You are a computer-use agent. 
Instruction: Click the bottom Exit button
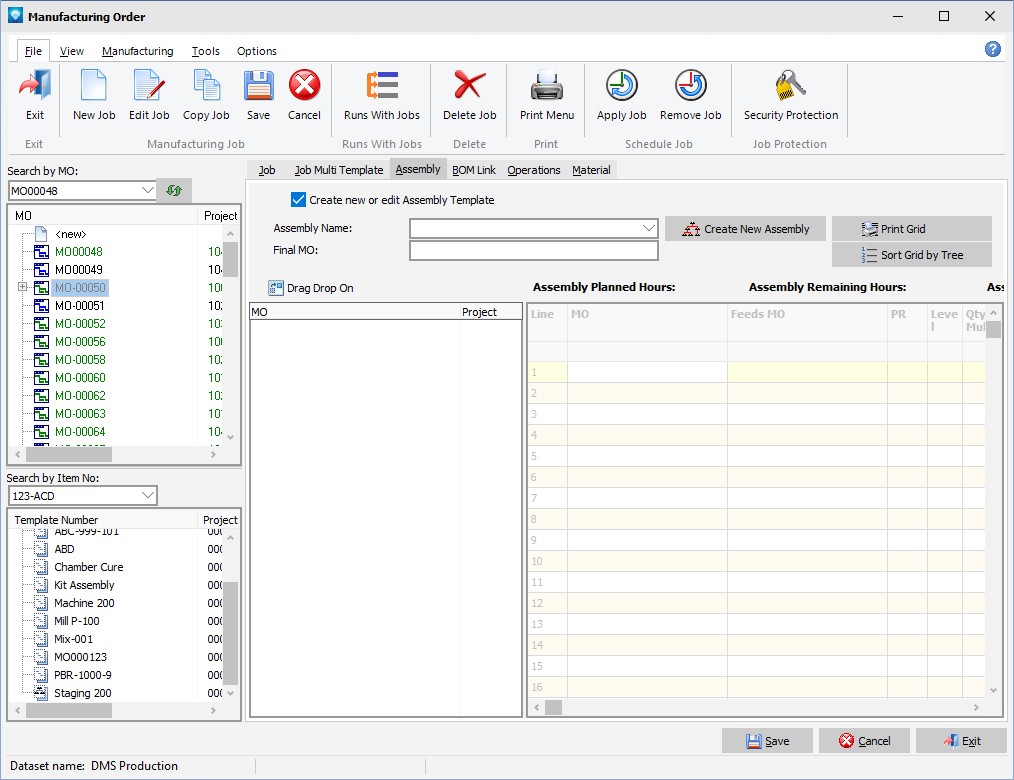pos(961,741)
